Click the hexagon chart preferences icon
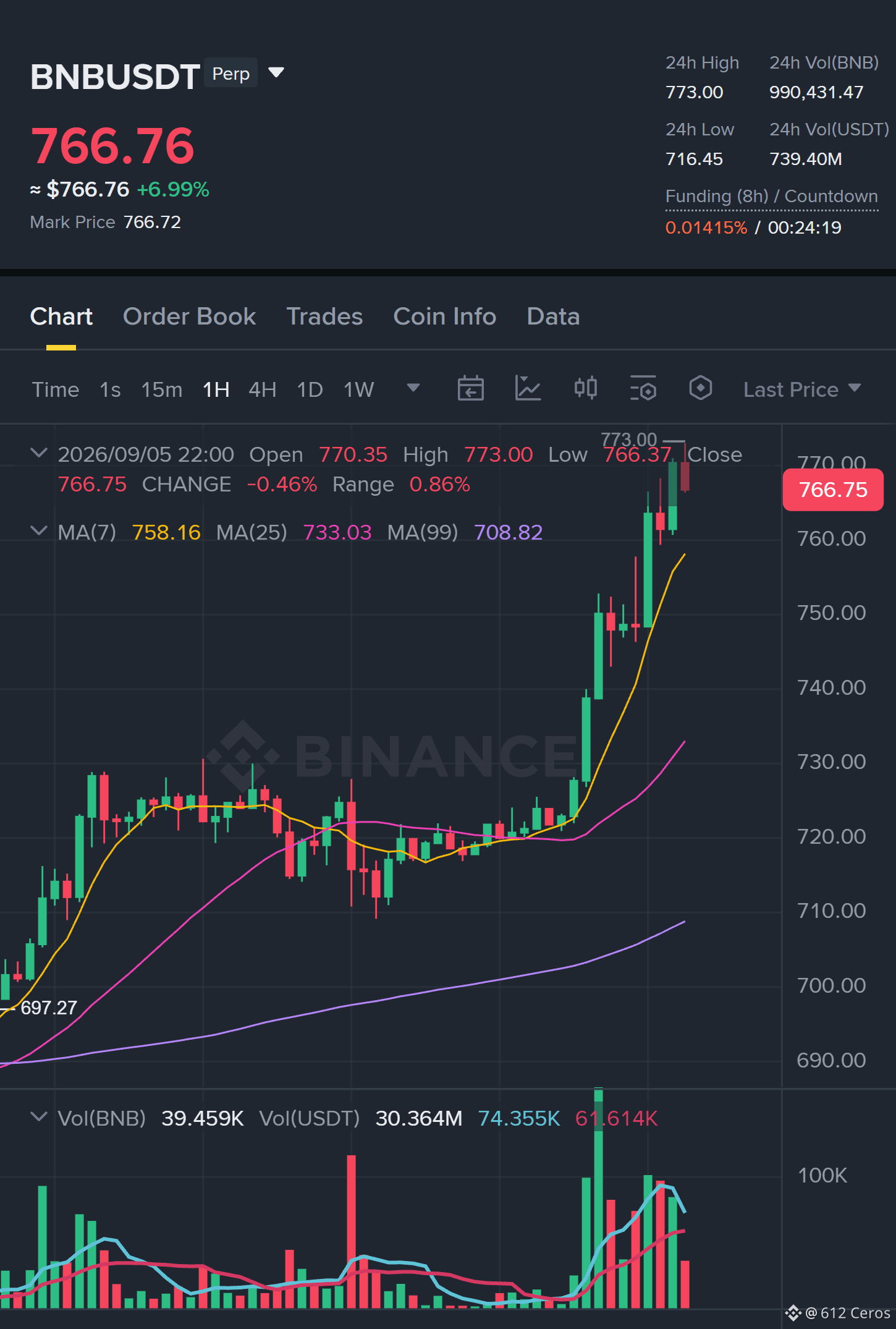896x1329 pixels. point(700,388)
